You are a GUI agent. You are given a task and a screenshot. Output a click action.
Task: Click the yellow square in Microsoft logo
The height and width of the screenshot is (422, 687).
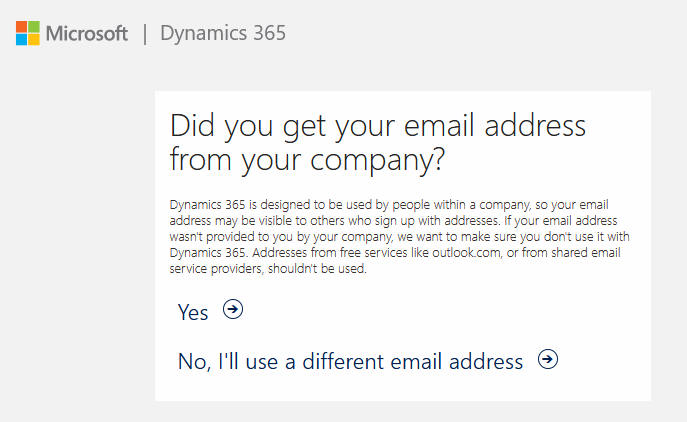click(x=34, y=39)
